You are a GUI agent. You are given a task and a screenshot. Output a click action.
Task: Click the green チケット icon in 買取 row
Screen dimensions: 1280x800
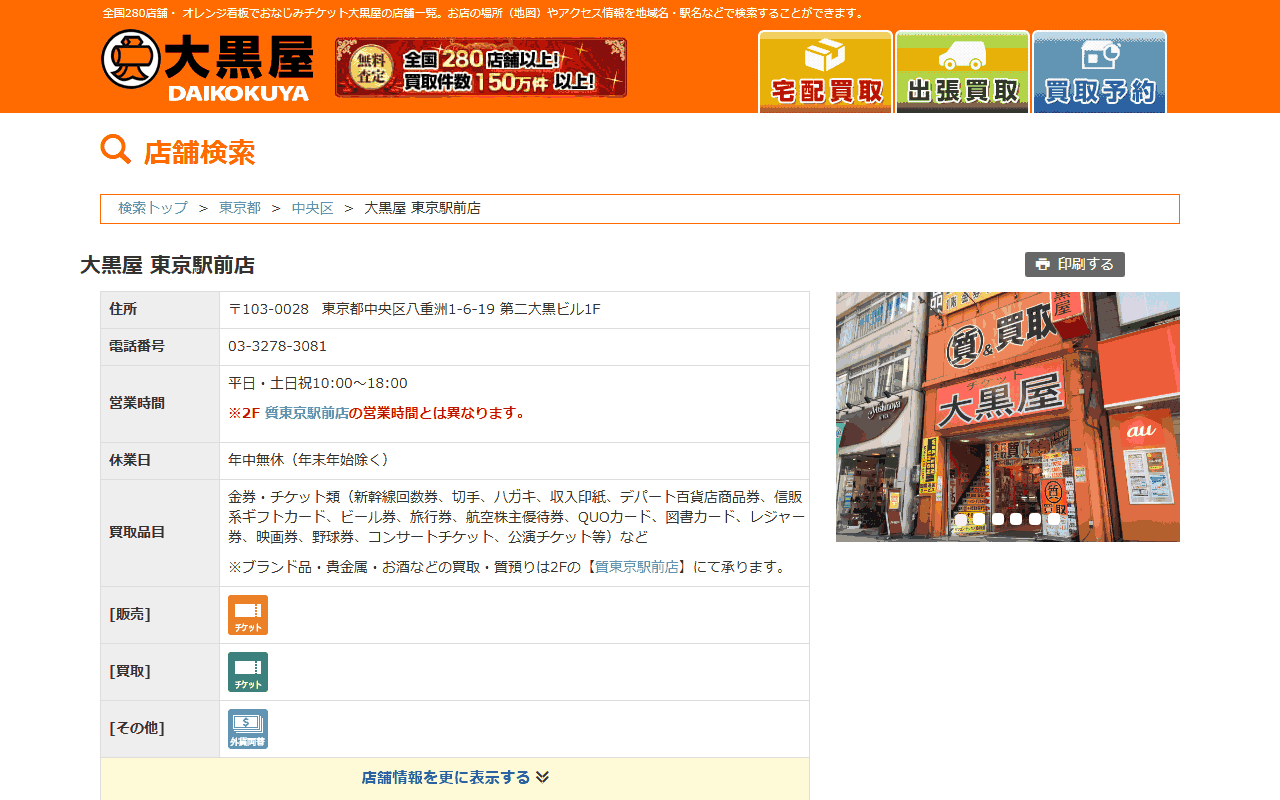coord(248,672)
